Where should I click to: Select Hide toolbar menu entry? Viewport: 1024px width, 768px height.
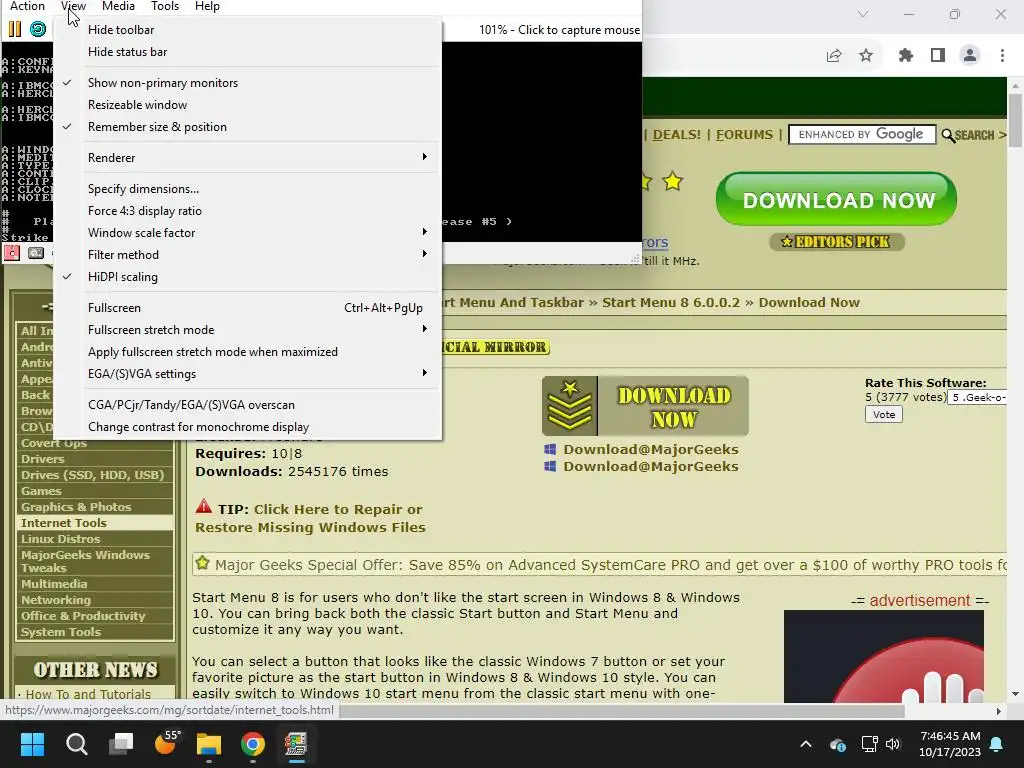click(248, 30)
